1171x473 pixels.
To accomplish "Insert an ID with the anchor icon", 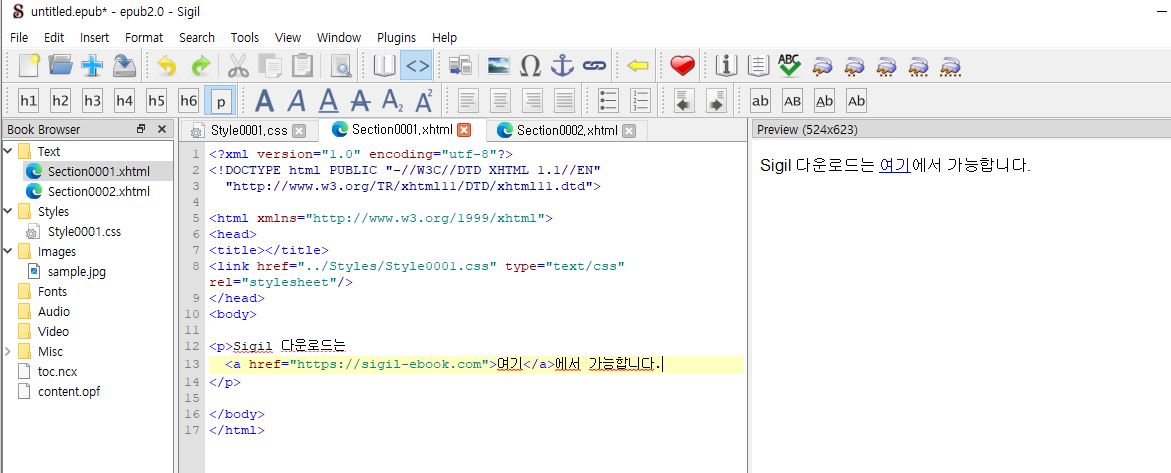I will pos(562,66).
